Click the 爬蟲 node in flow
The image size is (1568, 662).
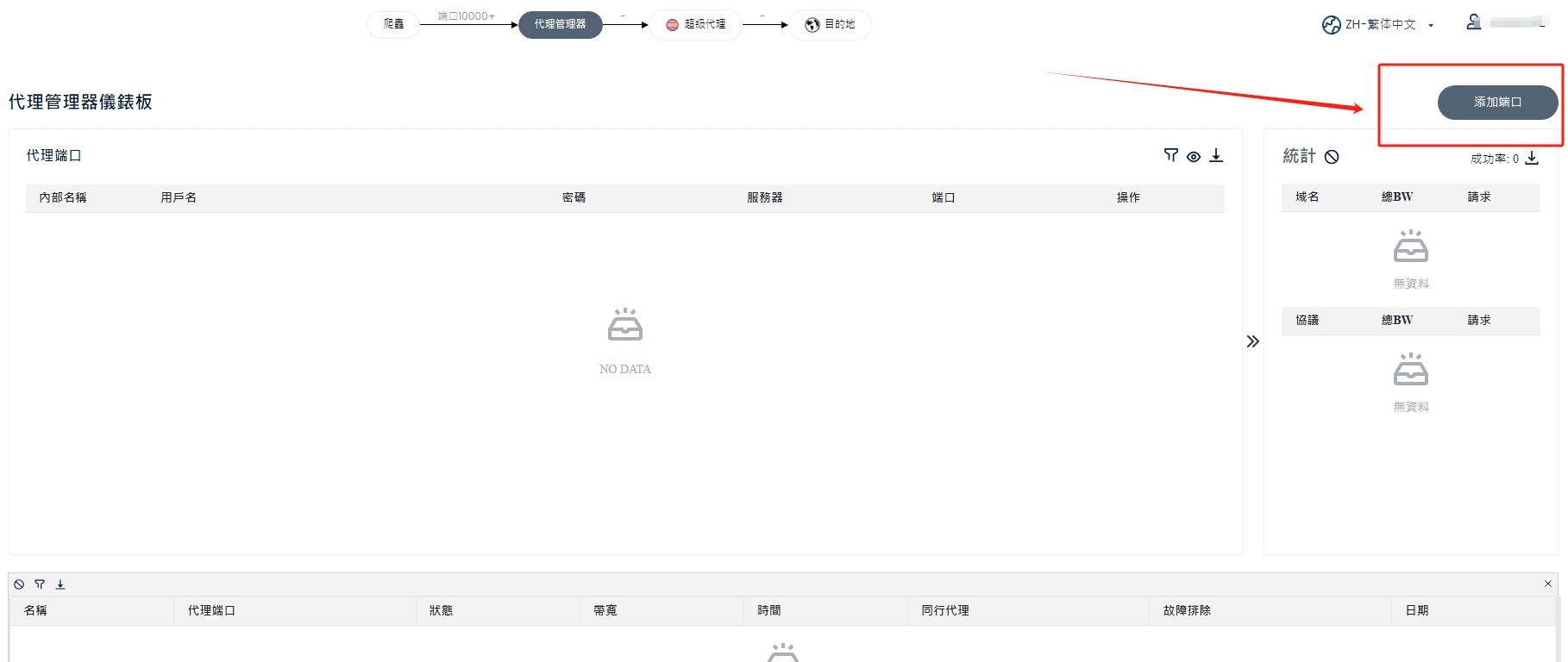(x=393, y=24)
